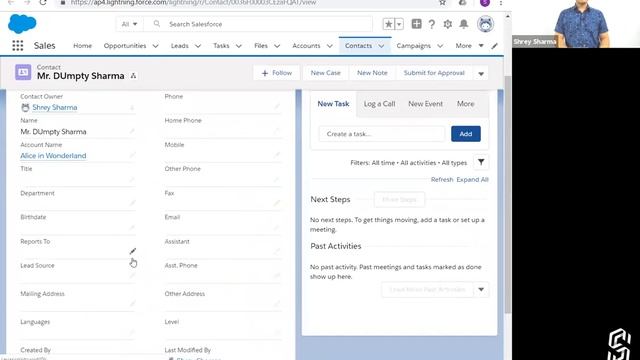Screen dimensions: 640x360
Task: Open the Accounts tab
Action: [x=306, y=46]
